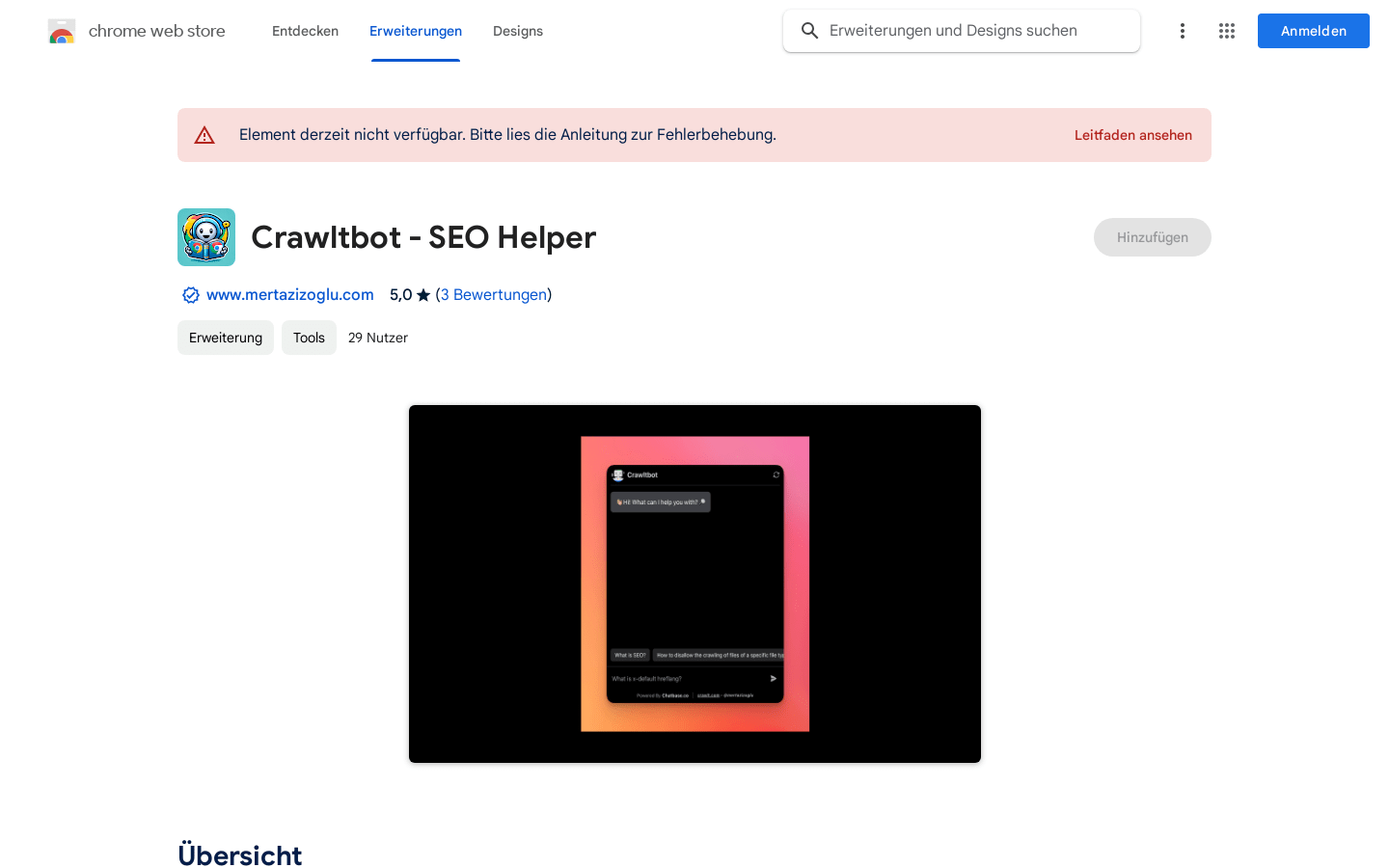This screenshot has height=868, width=1389.
Task: Switch to the Erweiterungen tab
Action: pos(416,31)
